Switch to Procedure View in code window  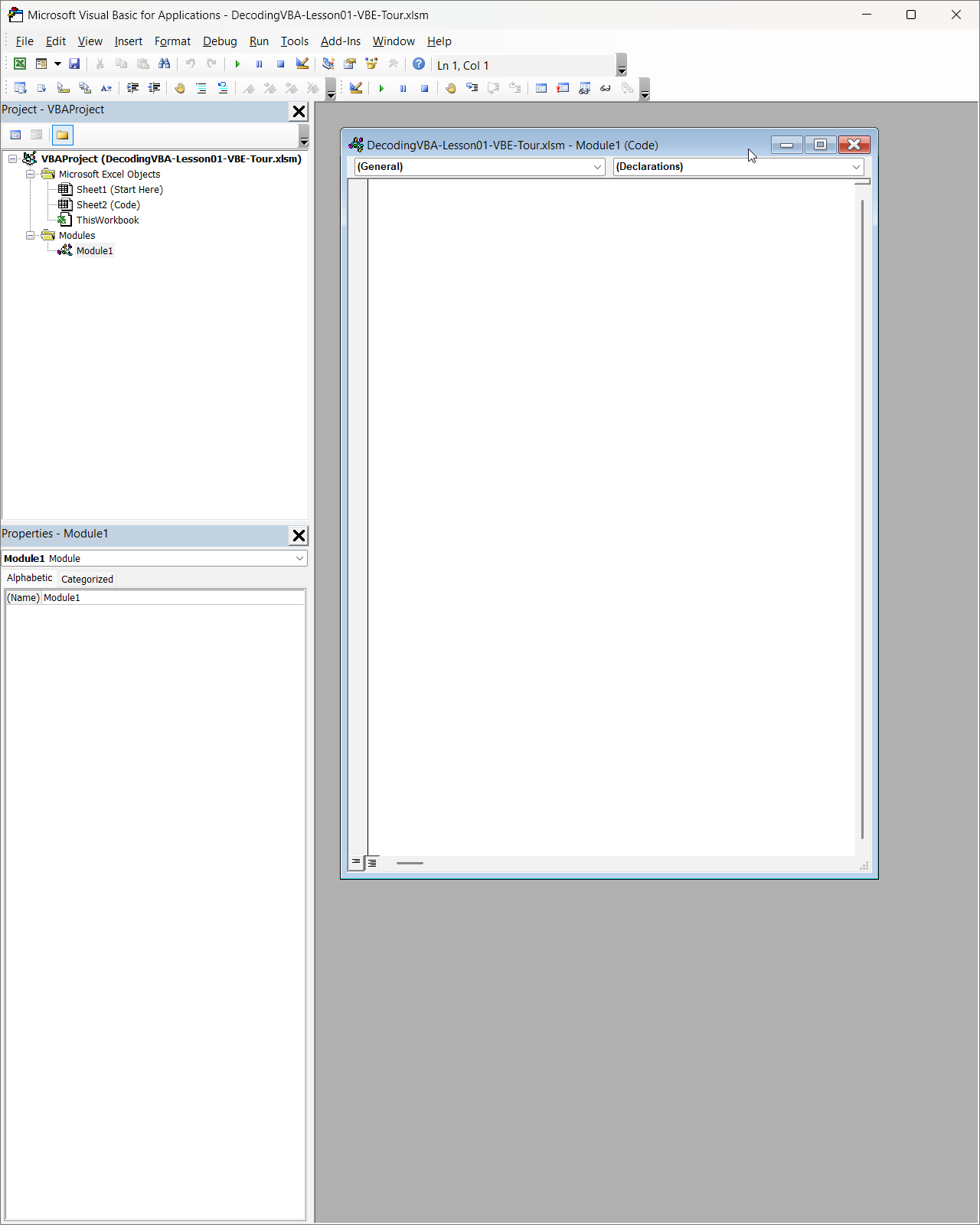356,863
